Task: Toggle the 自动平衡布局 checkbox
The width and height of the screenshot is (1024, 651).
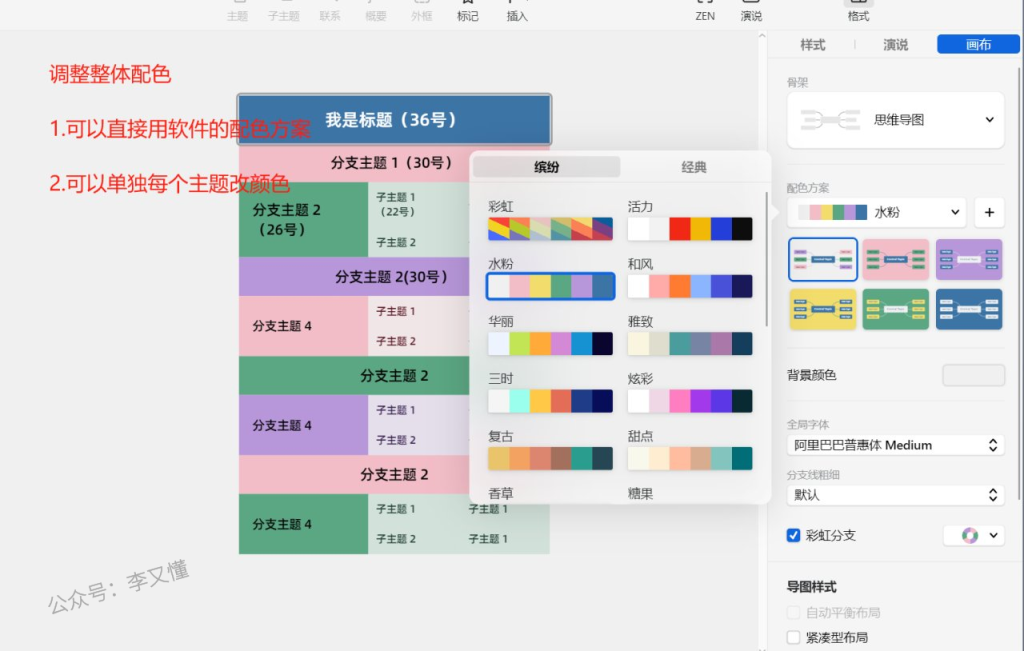Action: [x=794, y=612]
